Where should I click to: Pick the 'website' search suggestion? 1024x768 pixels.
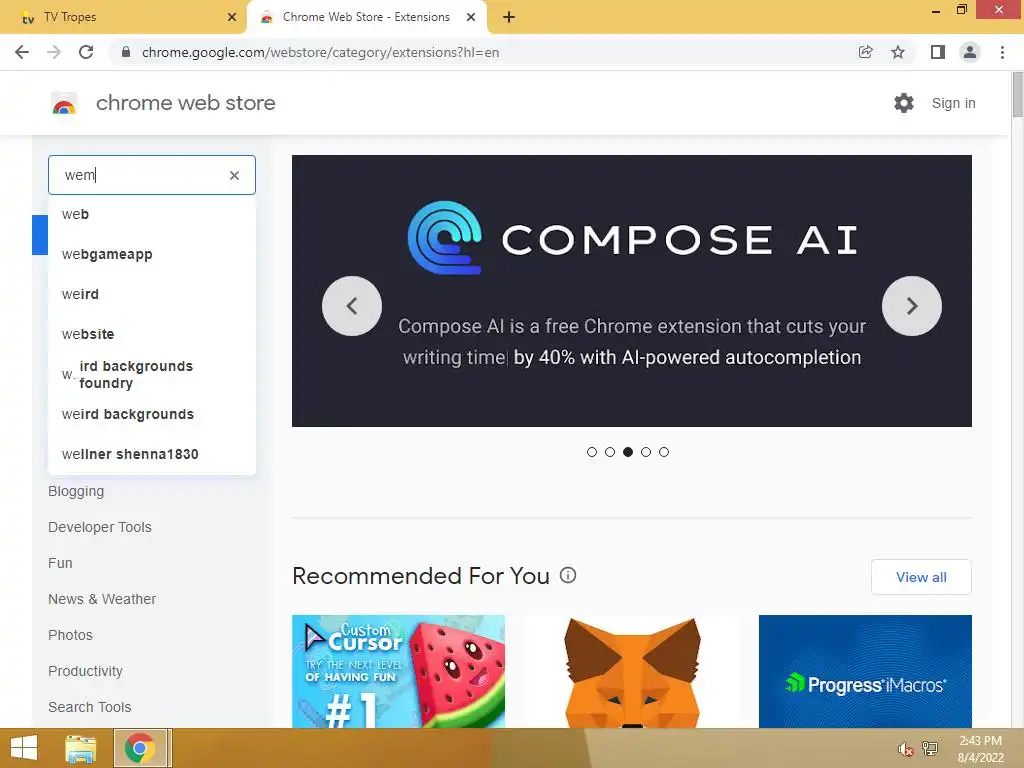point(152,334)
